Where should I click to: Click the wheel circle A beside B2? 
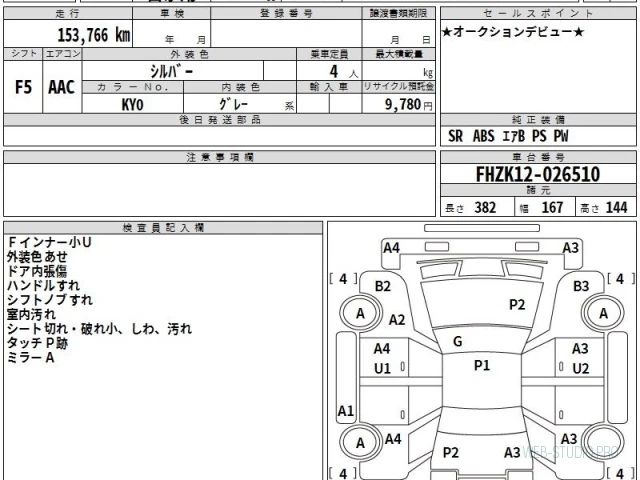pos(360,313)
